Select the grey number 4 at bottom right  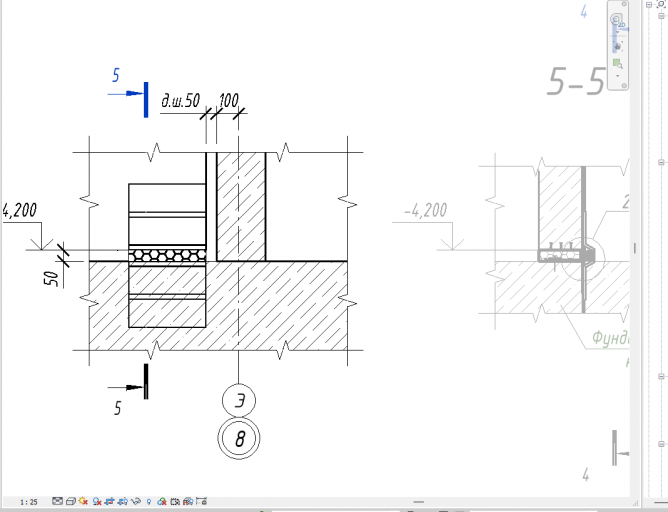[x=586, y=474]
